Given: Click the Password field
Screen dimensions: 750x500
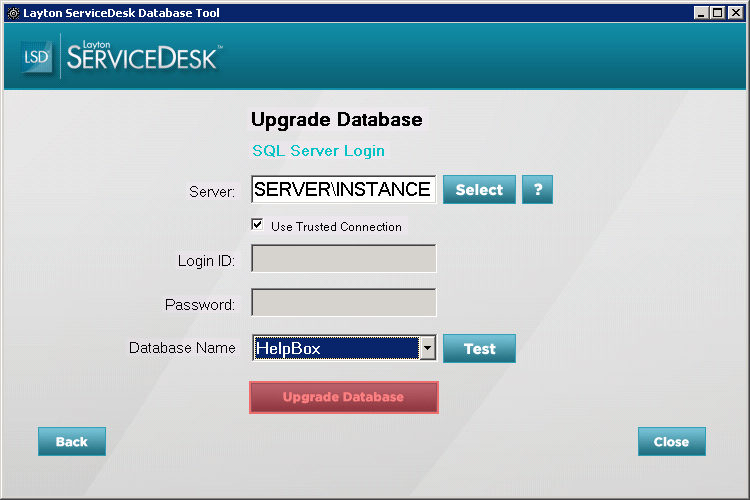Looking at the screenshot, I should click(343, 302).
